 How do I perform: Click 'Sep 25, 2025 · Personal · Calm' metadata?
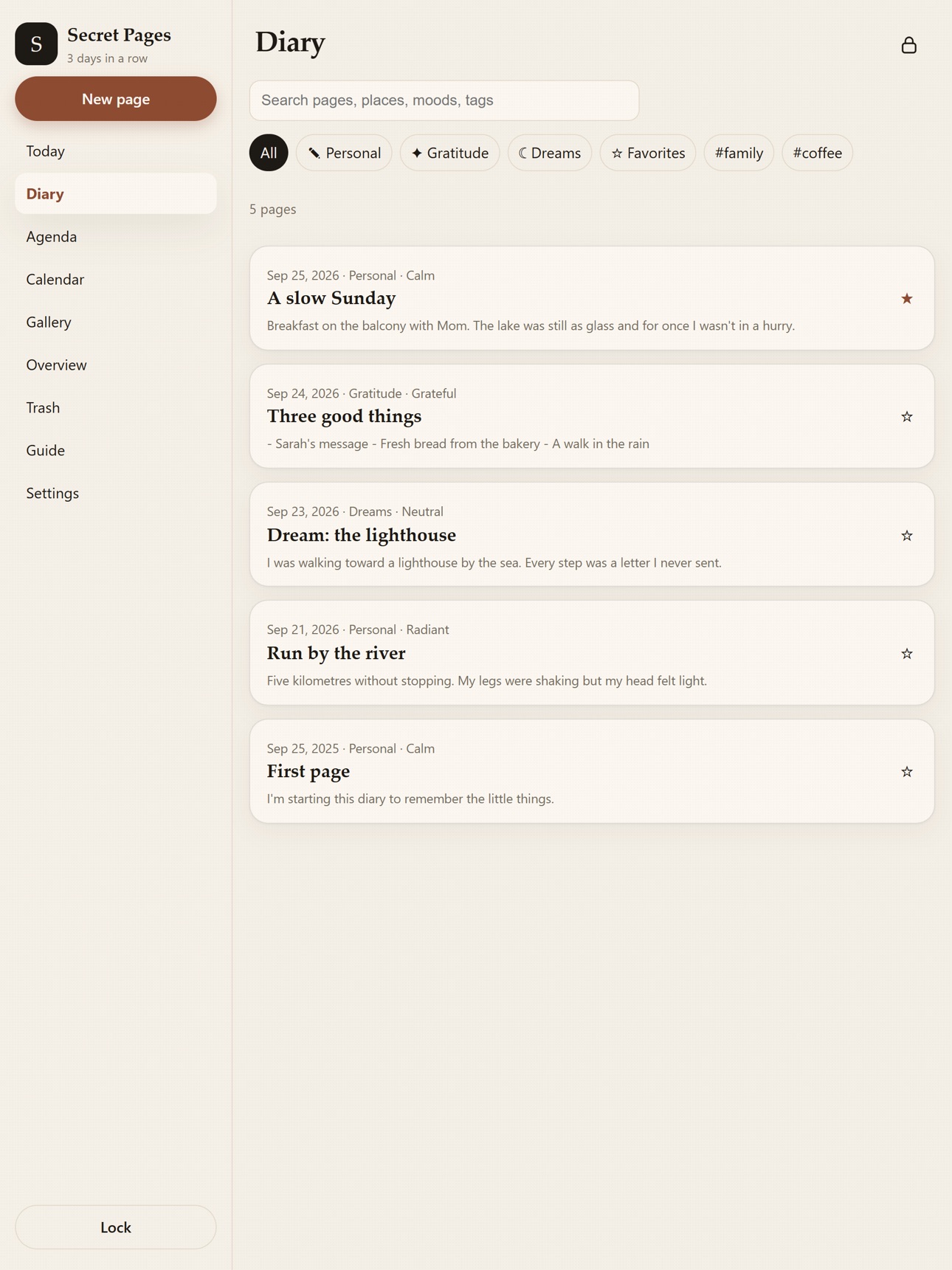click(351, 748)
